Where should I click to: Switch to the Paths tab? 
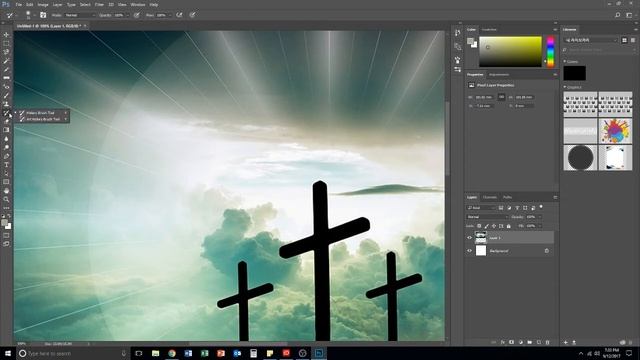[507, 197]
